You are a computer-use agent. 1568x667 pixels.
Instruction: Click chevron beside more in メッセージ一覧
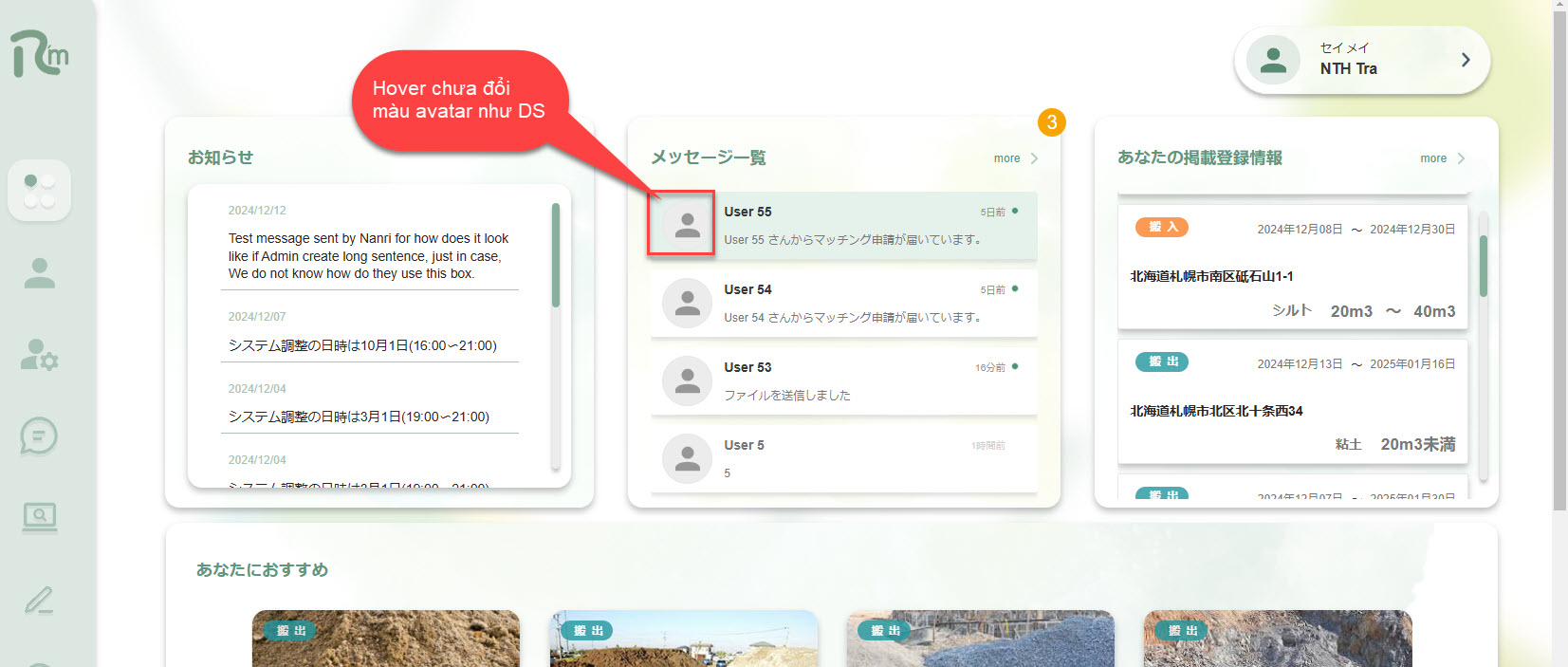1034,158
